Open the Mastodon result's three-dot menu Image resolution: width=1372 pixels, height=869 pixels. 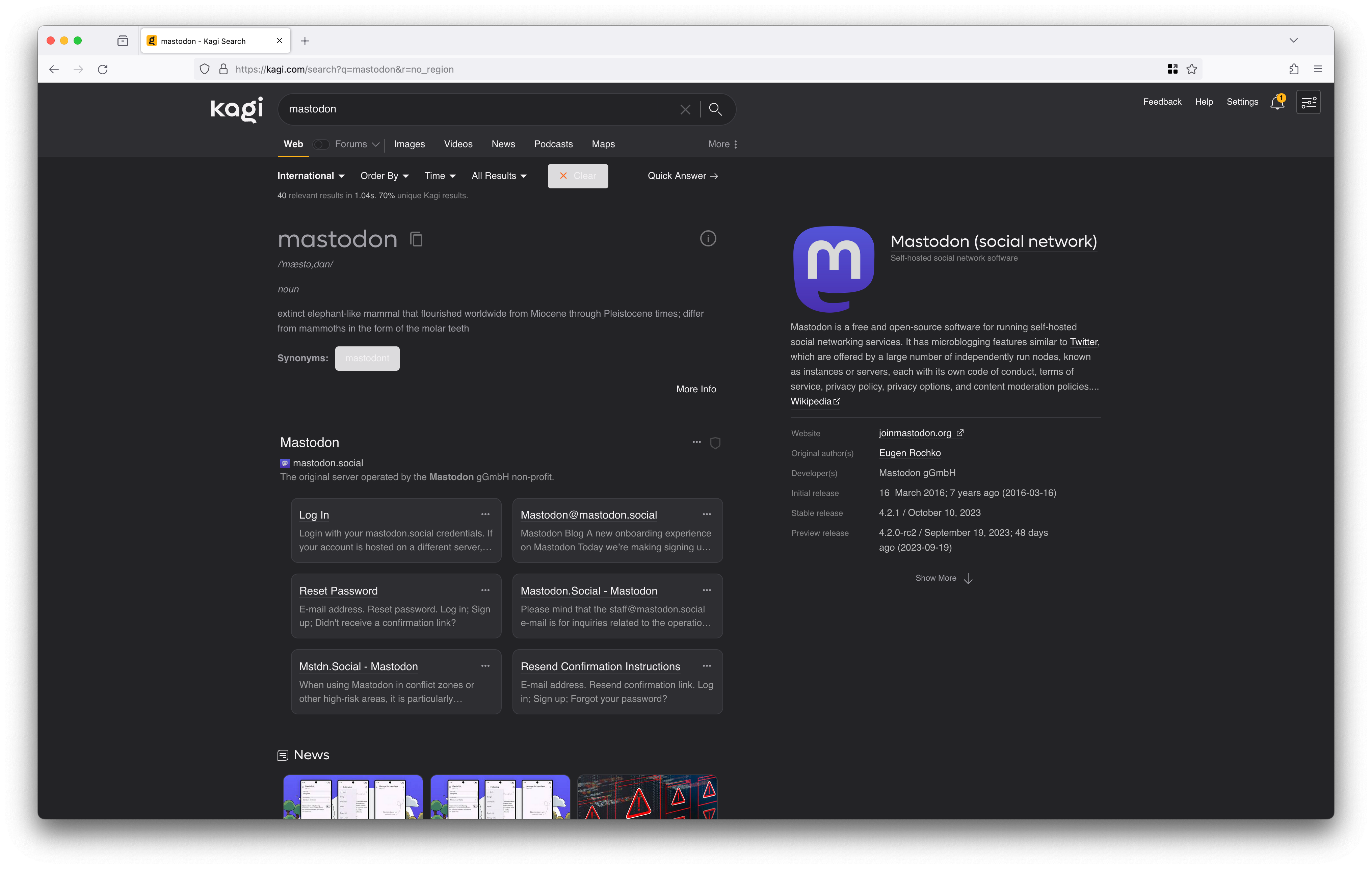pos(696,442)
